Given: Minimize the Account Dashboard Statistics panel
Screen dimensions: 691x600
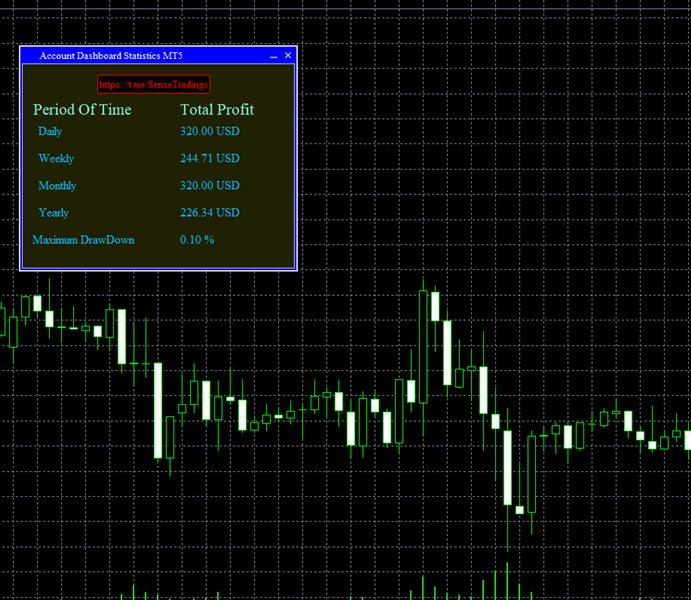Looking at the screenshot, I should click(274, 56).
